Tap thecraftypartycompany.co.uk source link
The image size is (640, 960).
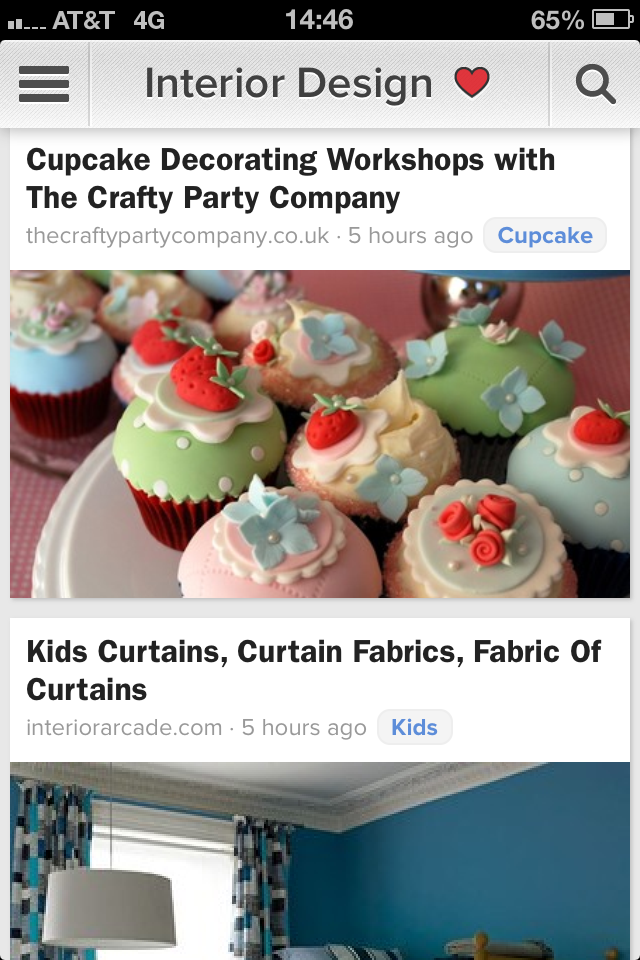tap(178, 236)
